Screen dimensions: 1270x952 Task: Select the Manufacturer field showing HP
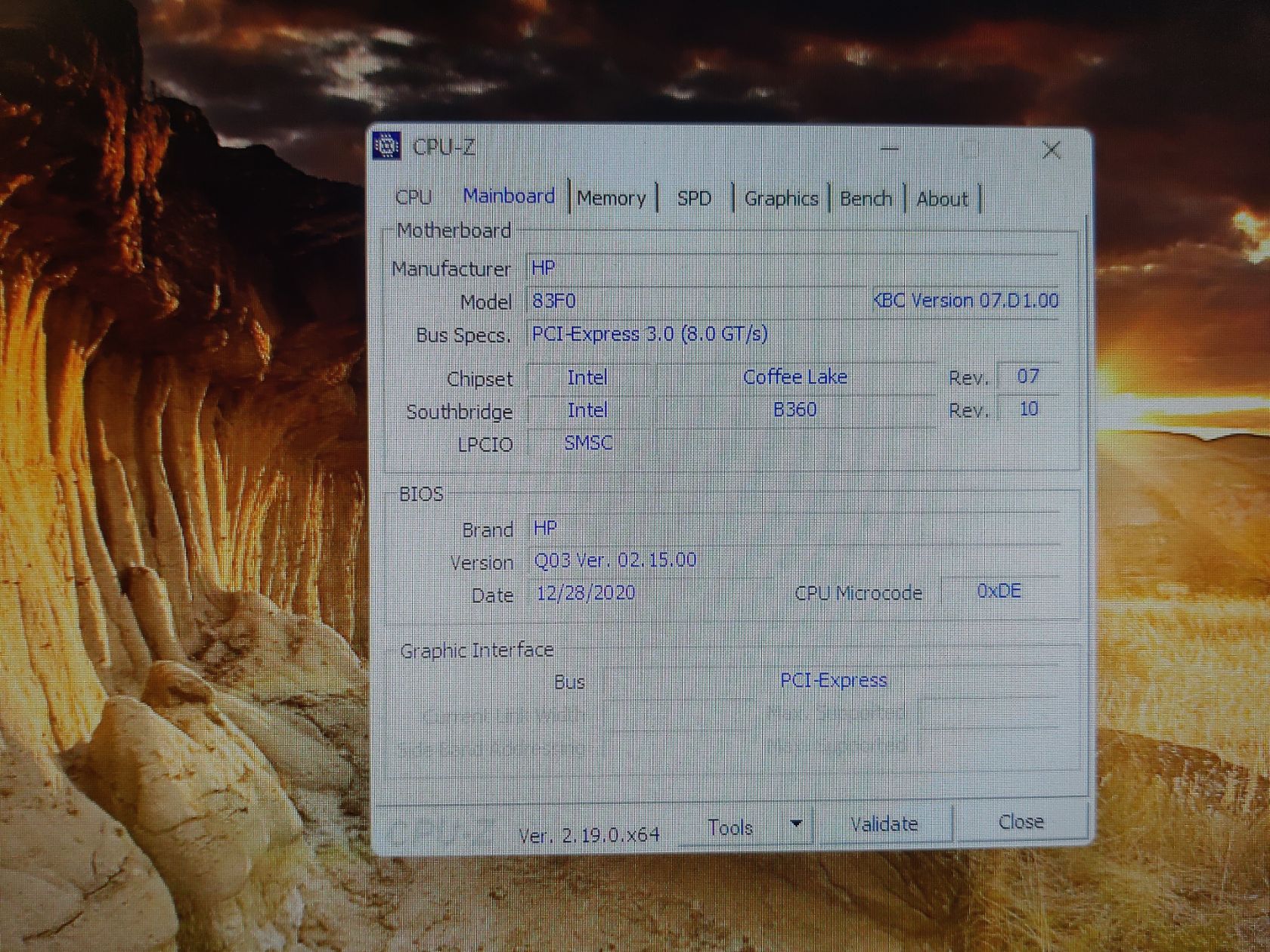[791, 267]
